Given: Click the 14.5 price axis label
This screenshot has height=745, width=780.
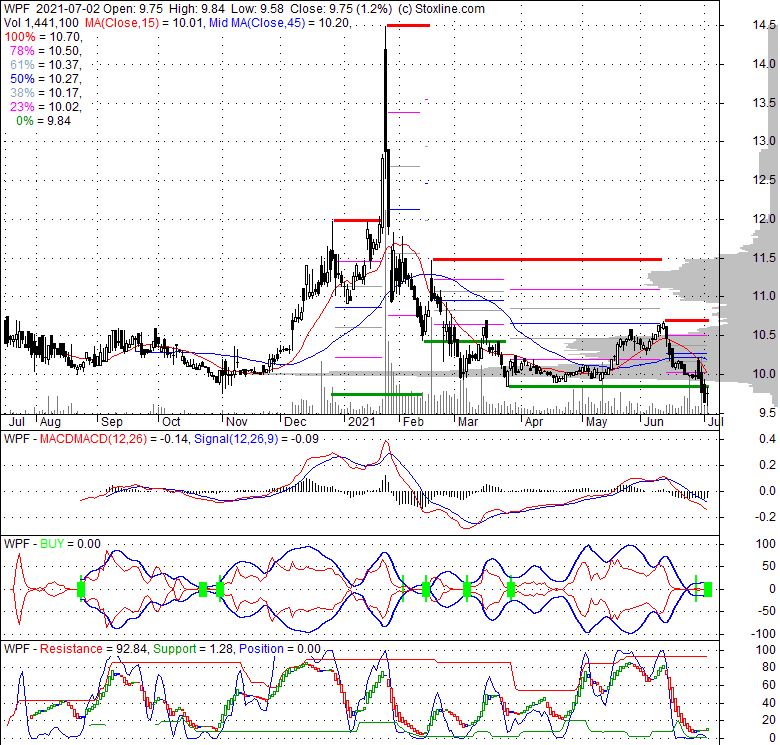Looking at the screenshot, I should [764, 25].
